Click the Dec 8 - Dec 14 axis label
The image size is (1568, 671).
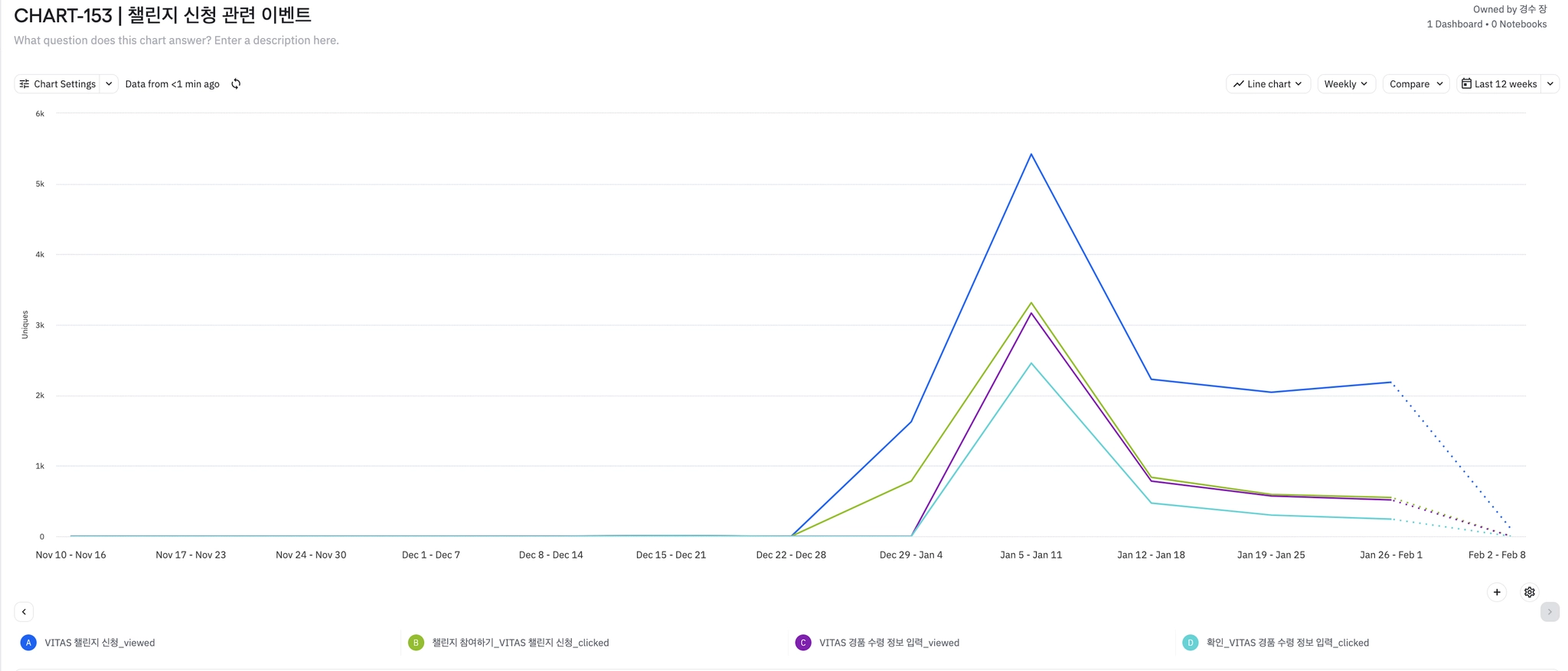(550, 555)
